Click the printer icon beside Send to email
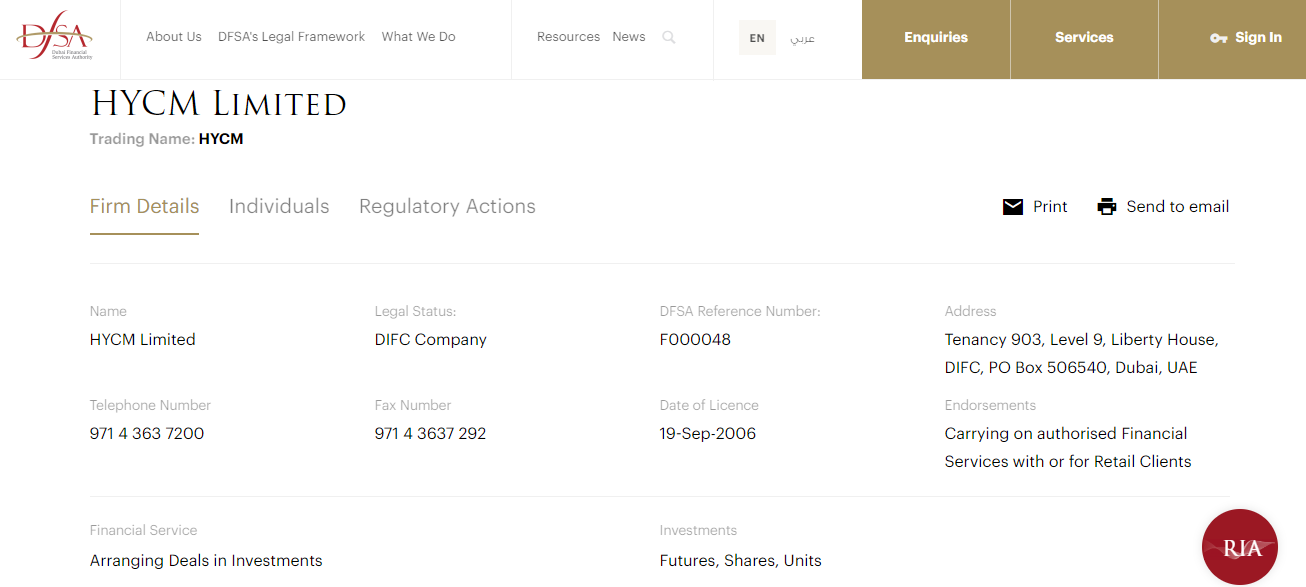This screenshot has height=587, width=1306. pos(1106,207)
